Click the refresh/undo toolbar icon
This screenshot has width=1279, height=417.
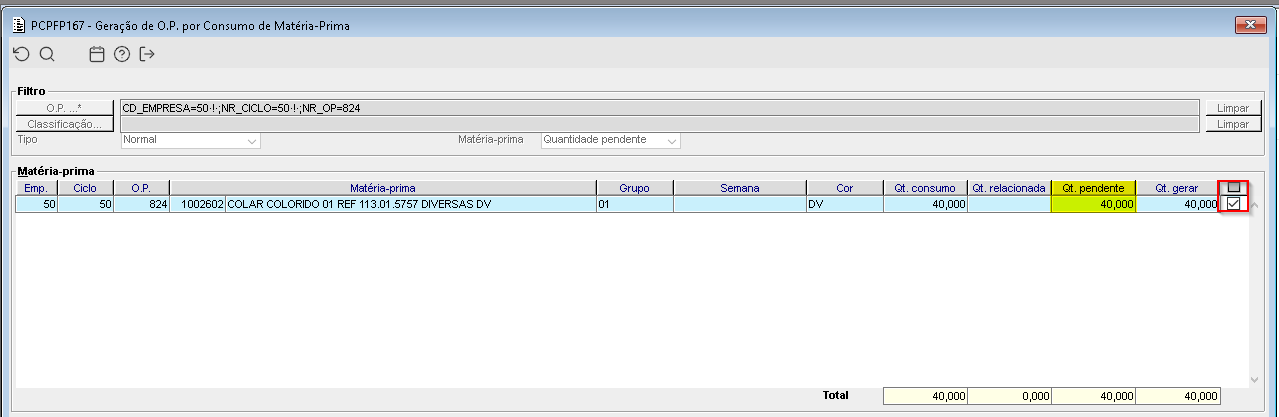21,54
